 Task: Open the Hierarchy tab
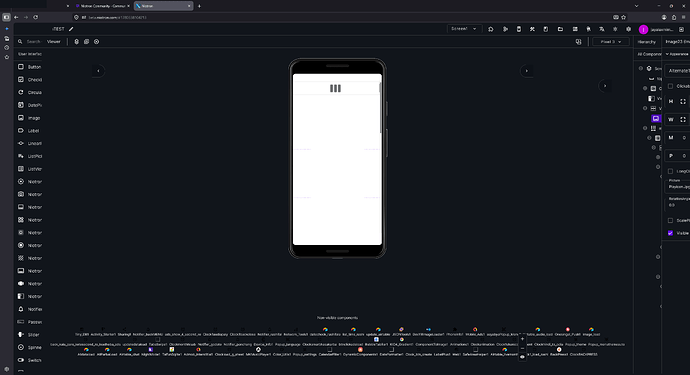click(x=646, y=42)
